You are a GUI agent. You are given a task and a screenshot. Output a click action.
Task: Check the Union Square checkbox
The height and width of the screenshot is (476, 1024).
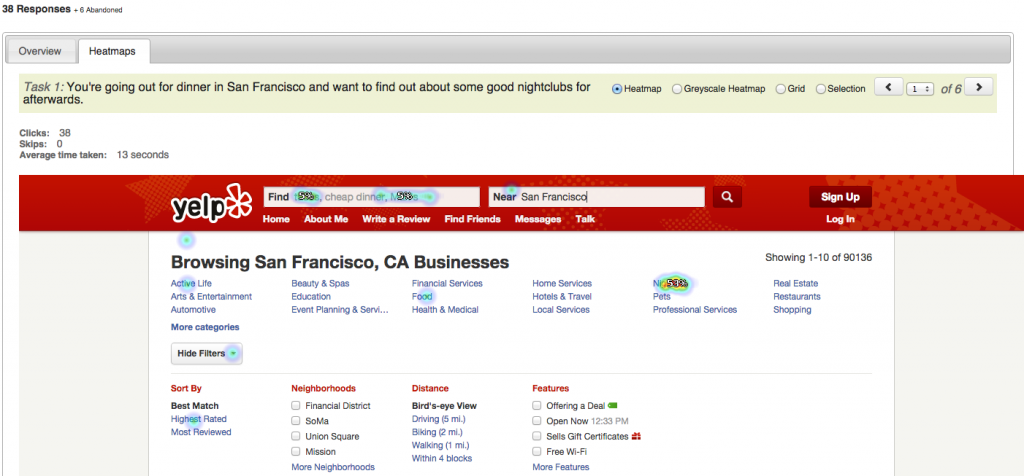[296, 436]
